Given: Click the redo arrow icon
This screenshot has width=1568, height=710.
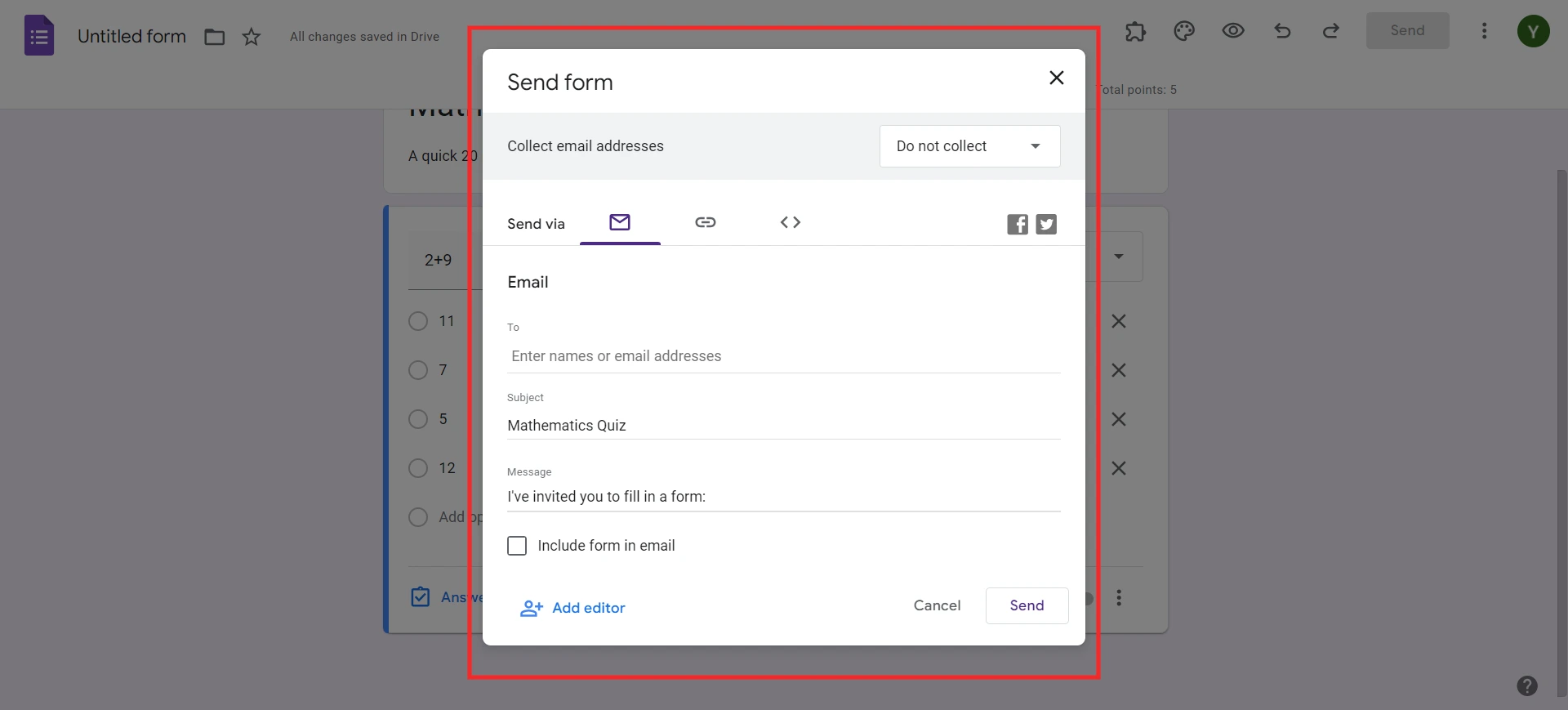Looking at the screenshot, I should coord(1331,31).
